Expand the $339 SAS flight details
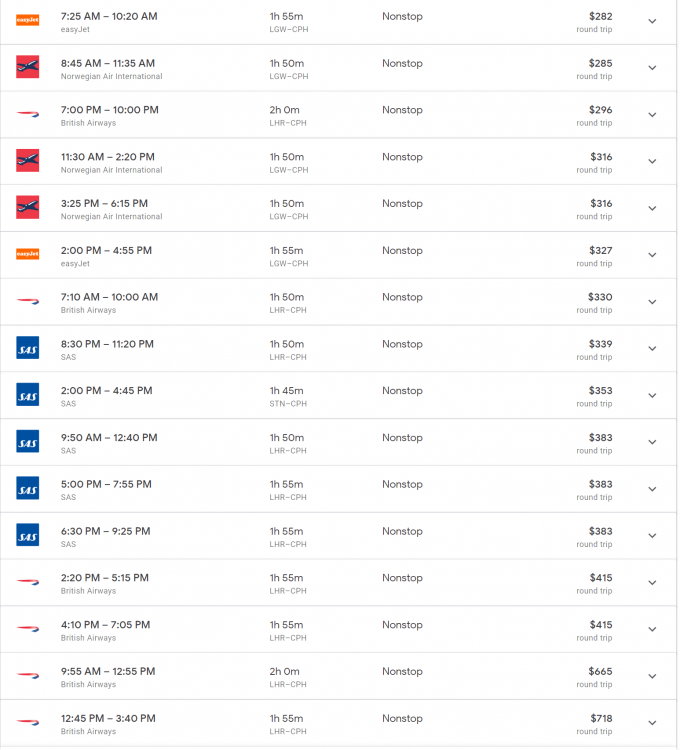The width and height of the screenshot is (680, 750). tap(652, 349)
